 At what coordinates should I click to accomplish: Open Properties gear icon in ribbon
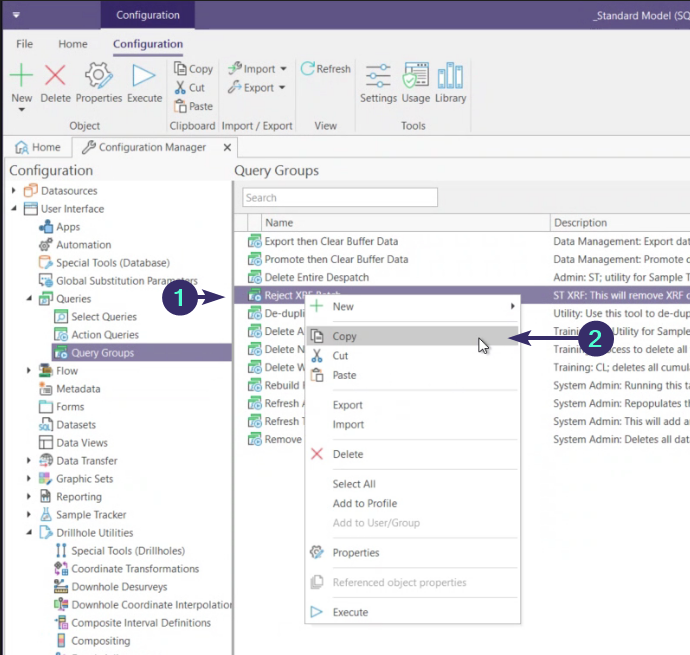click(98, 77)
